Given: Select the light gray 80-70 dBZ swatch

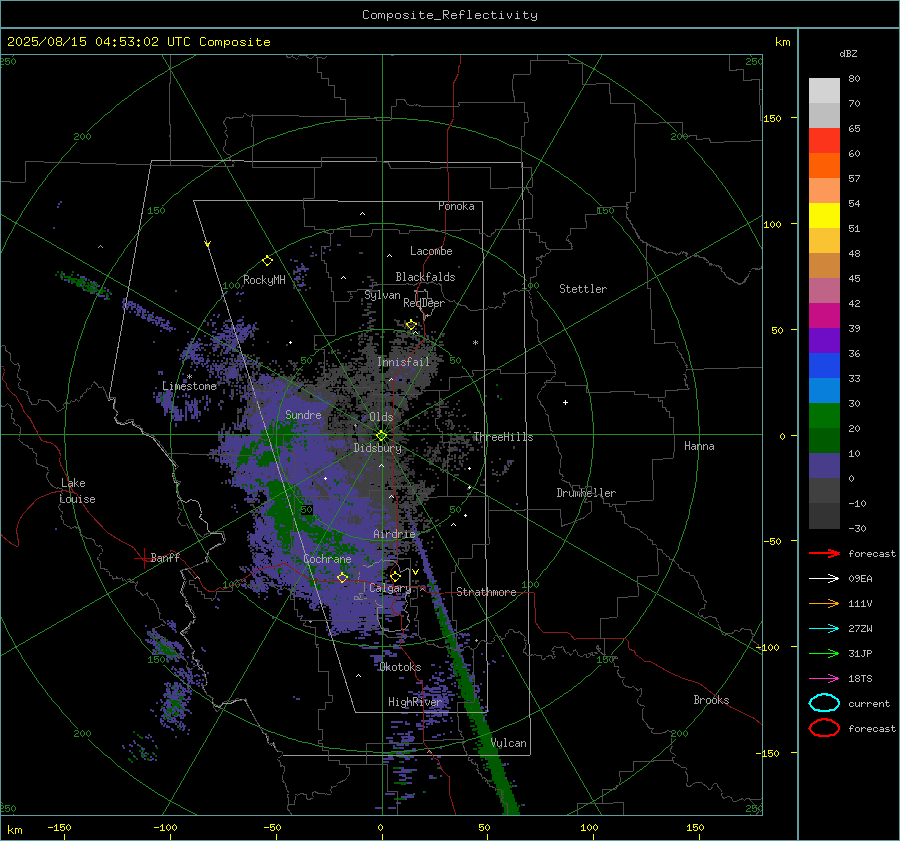Looking at the screenshot, I should 824,91.
